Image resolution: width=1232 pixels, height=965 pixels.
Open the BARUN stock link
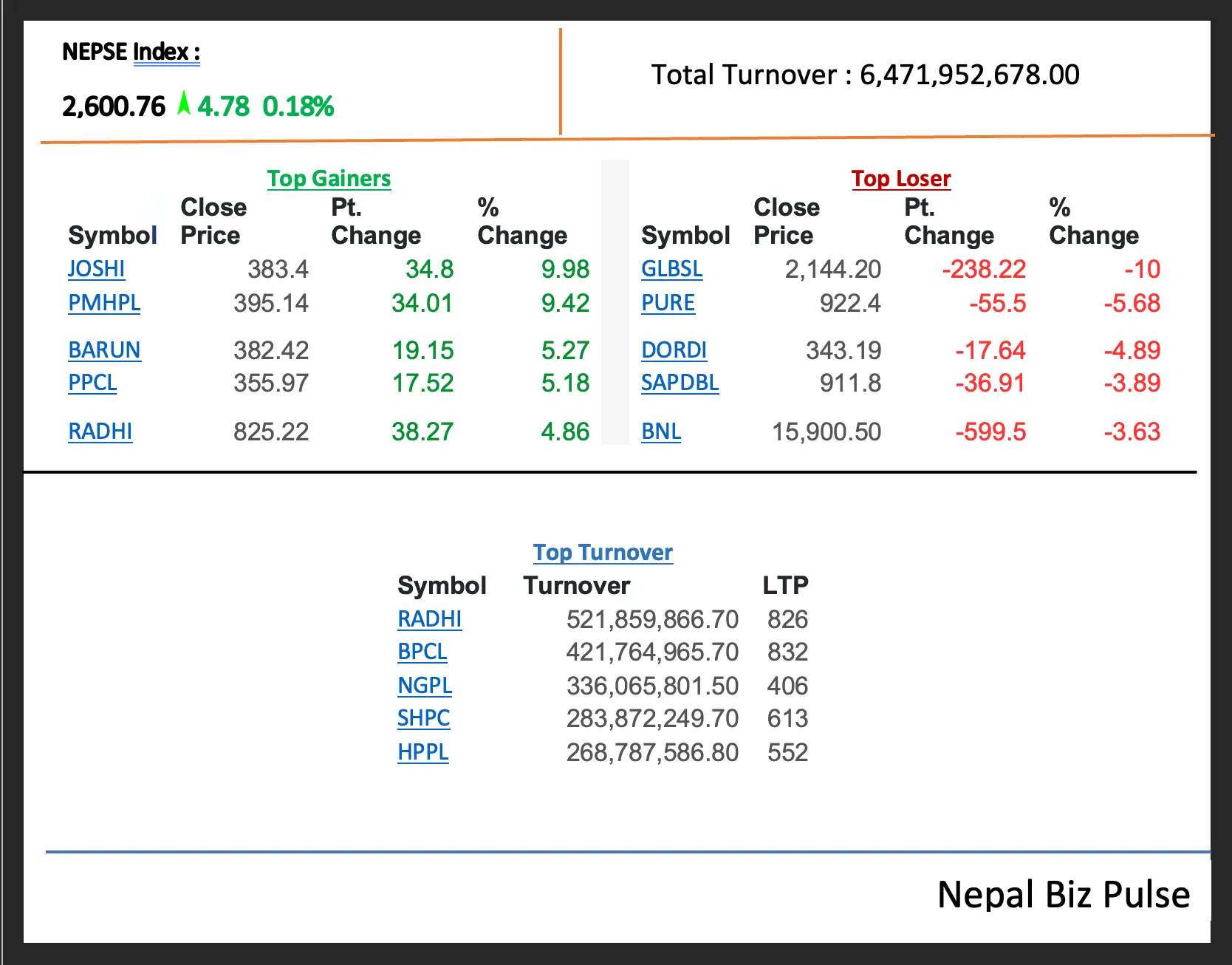click(x=104, y=350)
